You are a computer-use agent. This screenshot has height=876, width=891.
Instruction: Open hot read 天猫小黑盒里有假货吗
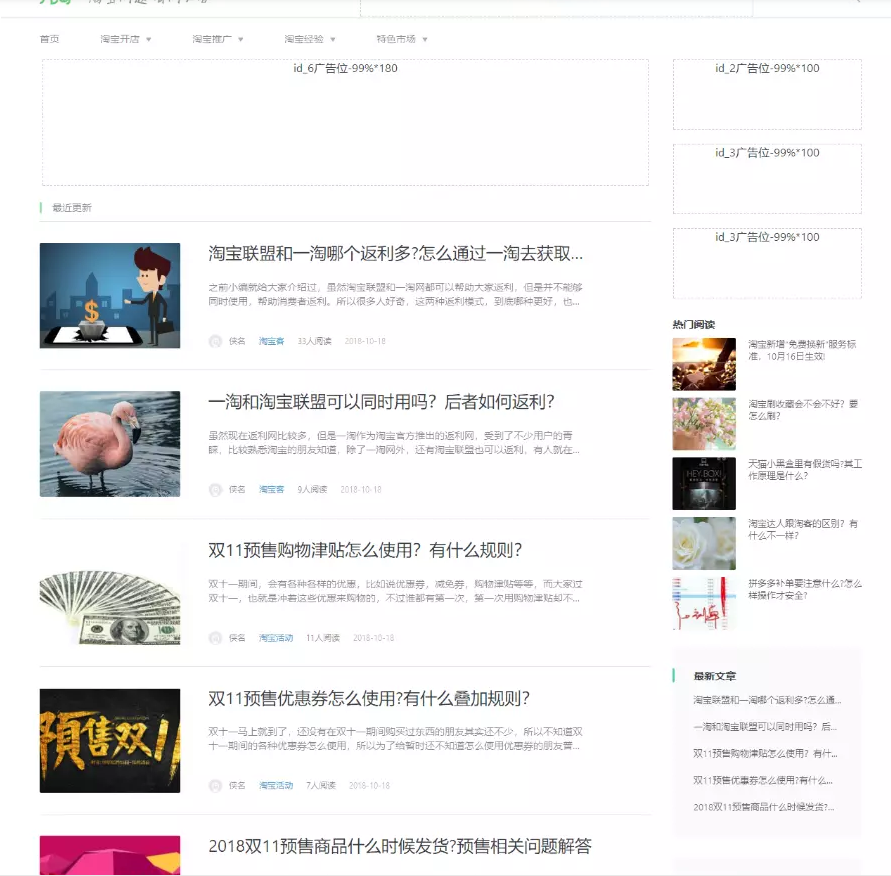tap(805, 469)
